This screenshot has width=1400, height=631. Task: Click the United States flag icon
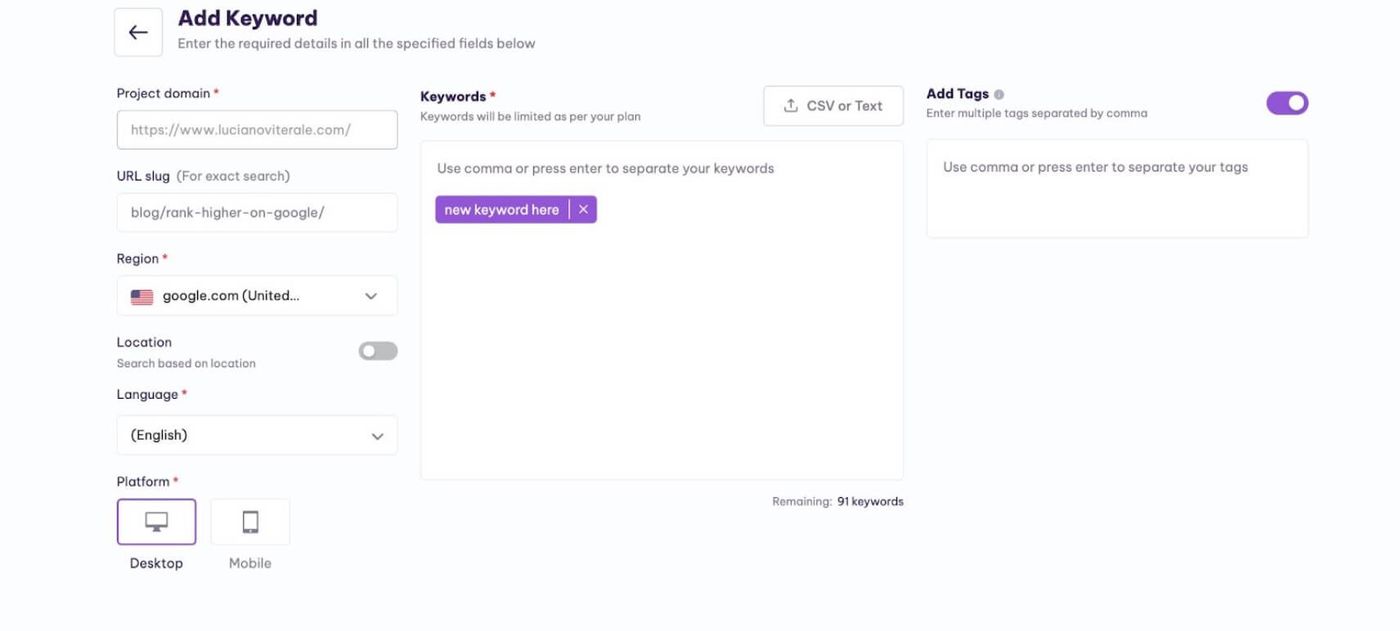[142, 297]
